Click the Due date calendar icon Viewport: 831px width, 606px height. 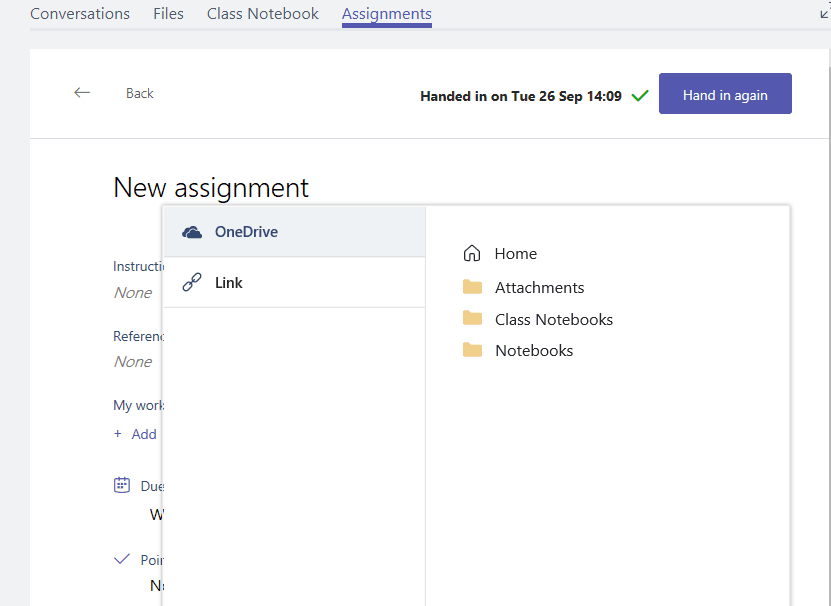[x=121, y=485]
